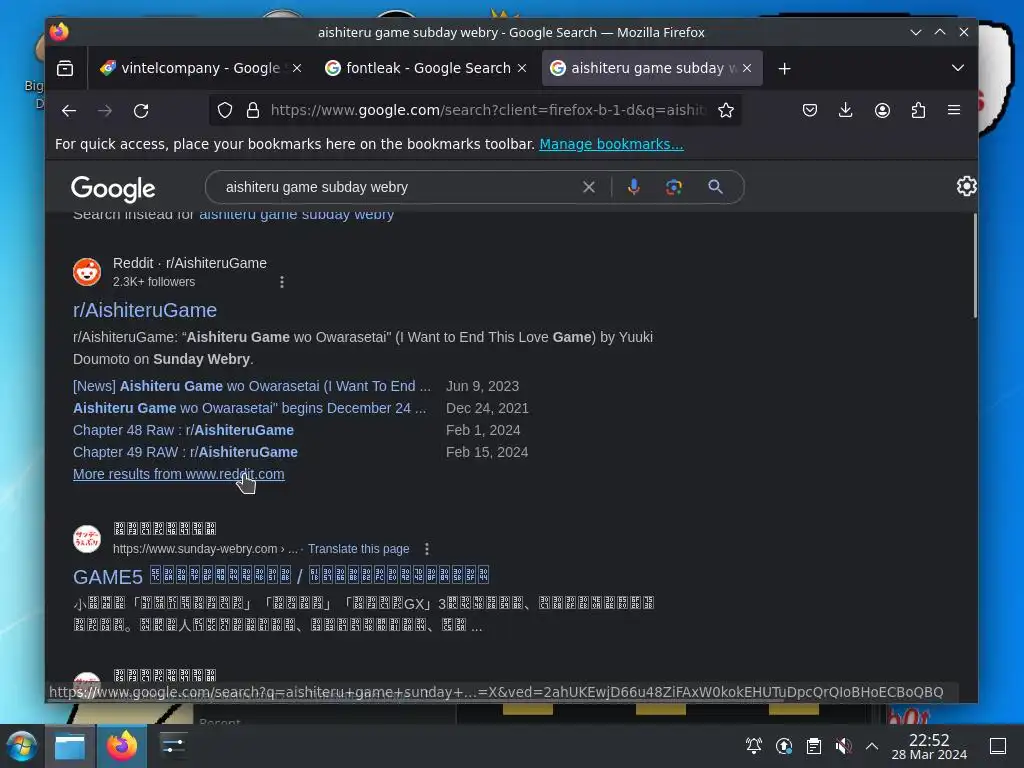The image size is (1024, 768).
Task: Open the Google logo homepage
Action: (113, 189)
